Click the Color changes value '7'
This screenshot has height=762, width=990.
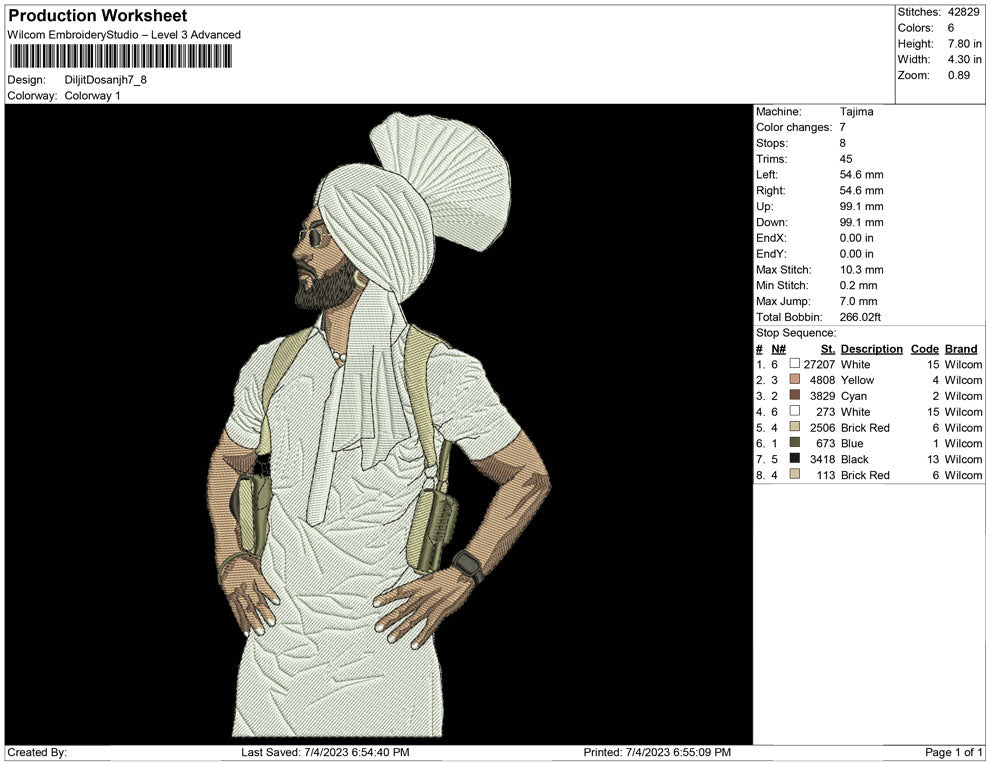point(842,128)
